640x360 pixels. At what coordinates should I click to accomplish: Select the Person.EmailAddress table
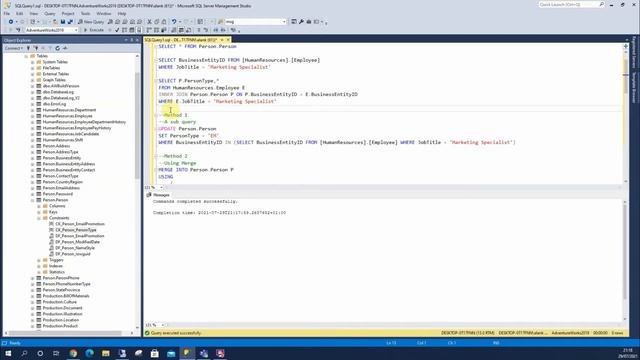pyautogui.click(x=61, y=188)
